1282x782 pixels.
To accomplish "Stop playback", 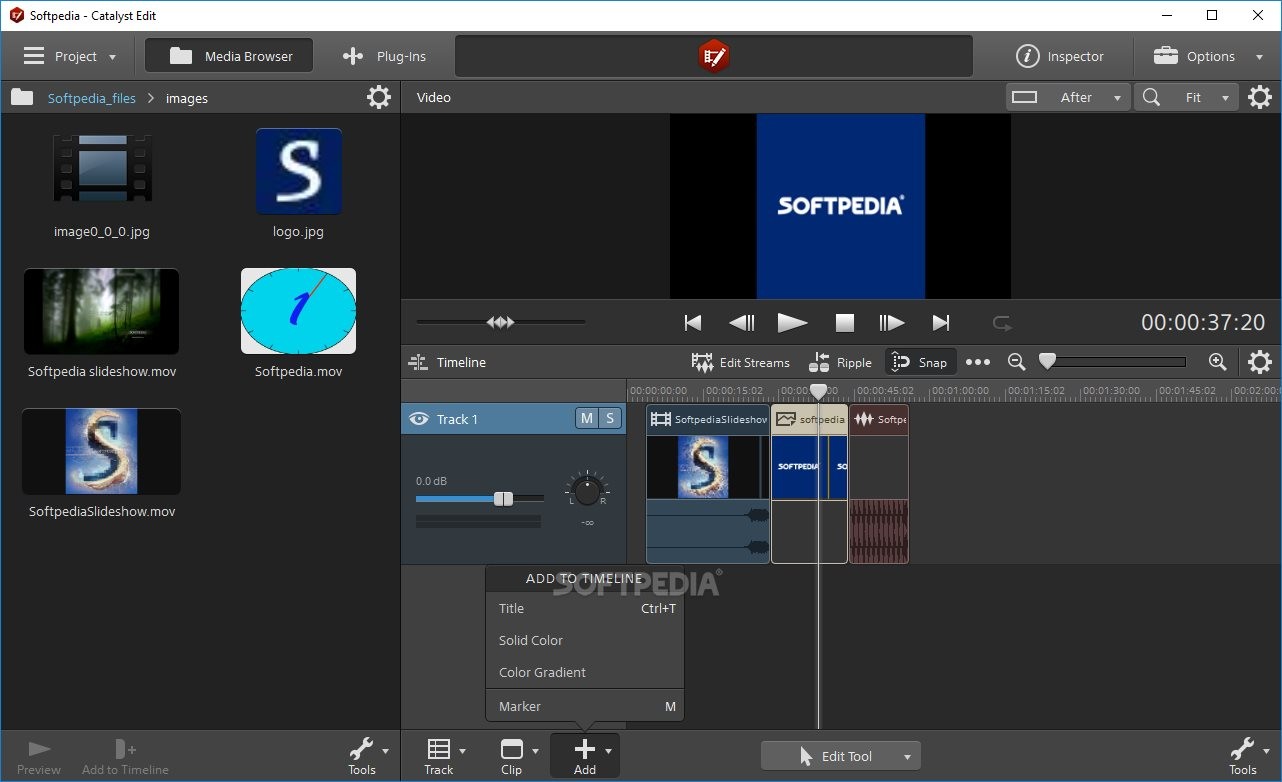I will [845, 322].
